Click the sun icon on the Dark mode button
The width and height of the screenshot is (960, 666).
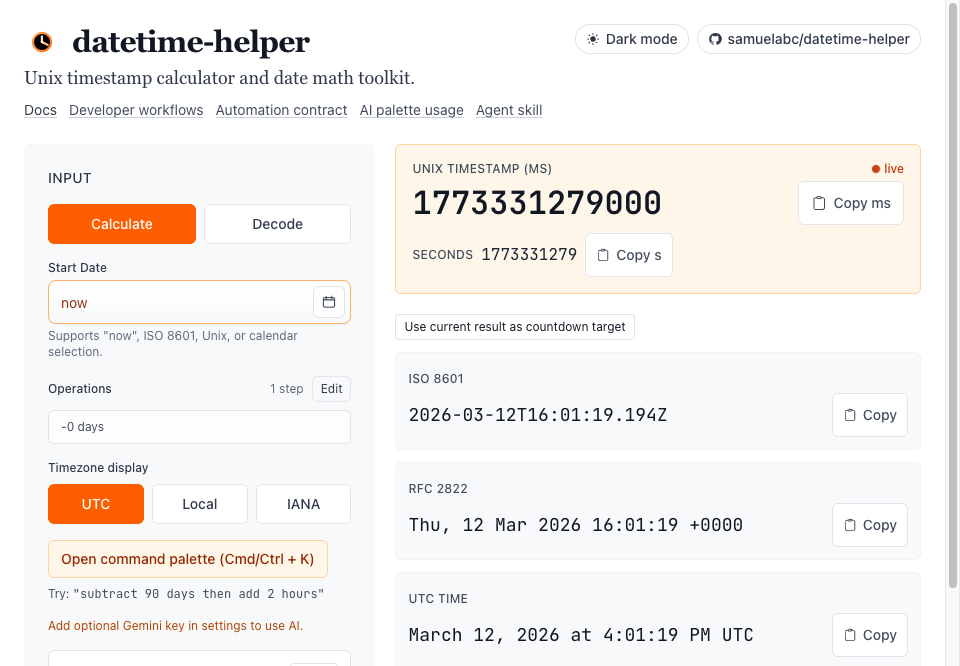[x=593, y=39]
